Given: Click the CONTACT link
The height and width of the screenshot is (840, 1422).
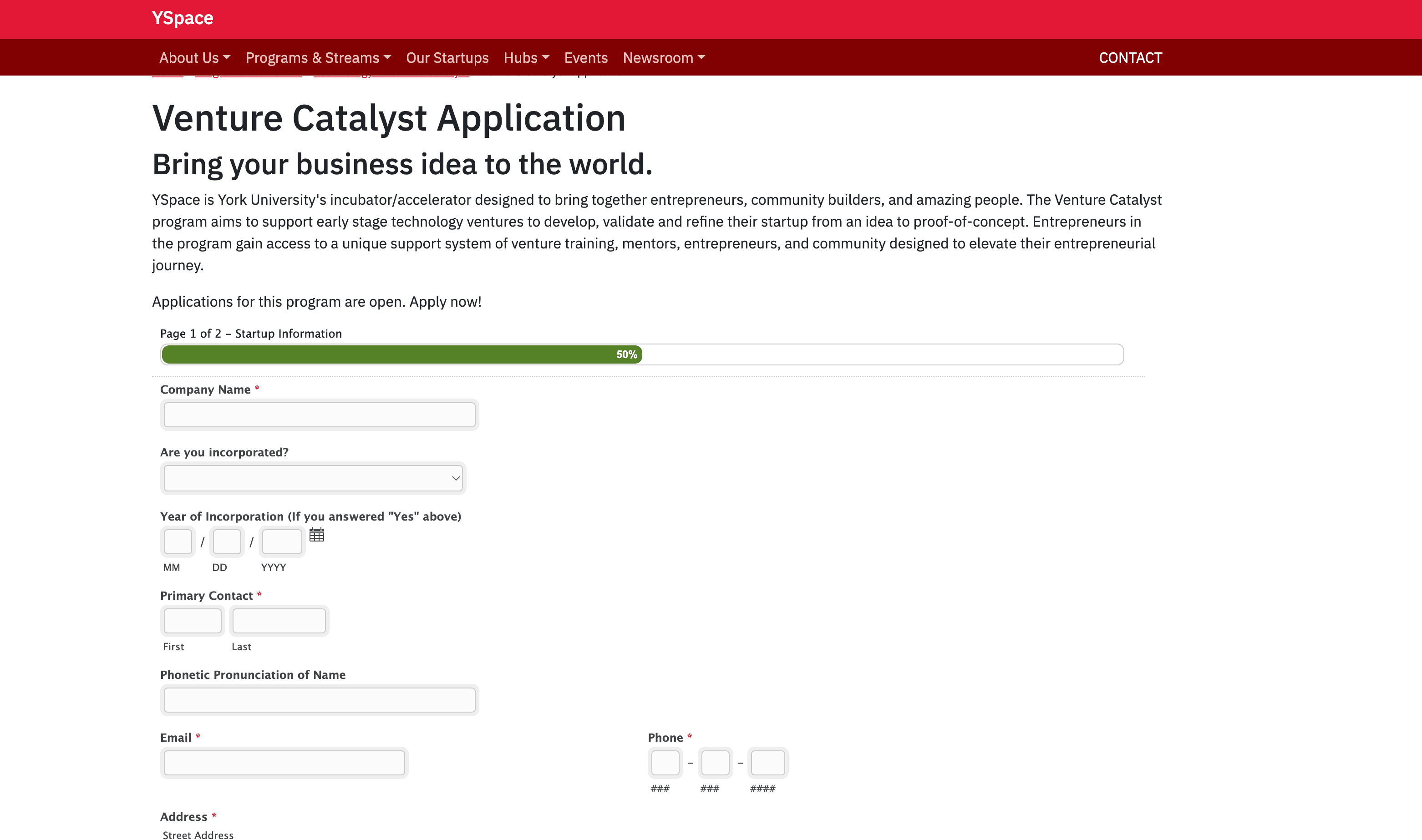Looking at the screenshot, I should click(x=1130, y=58).
